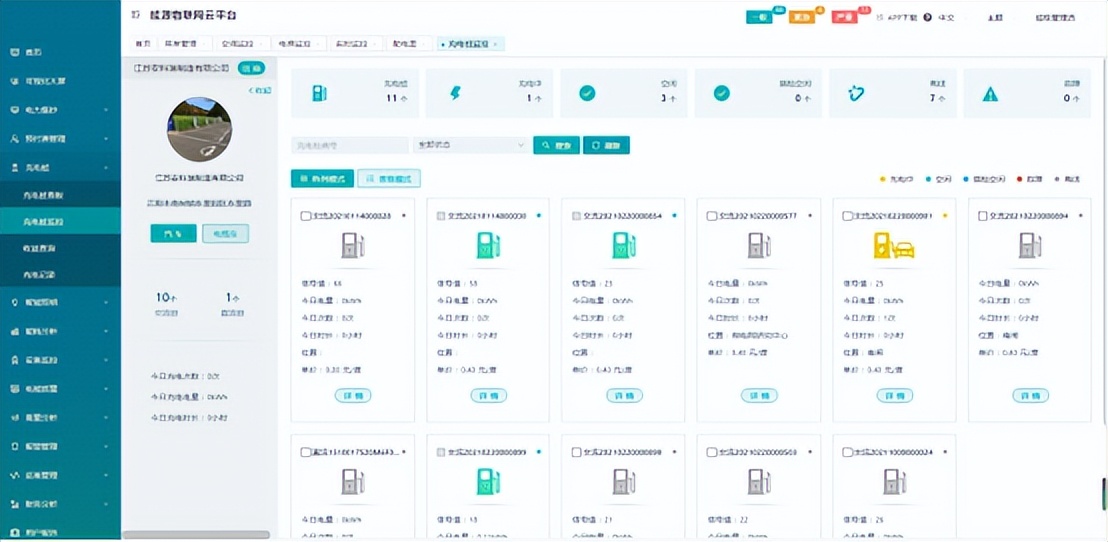Collapse the 充电桩 sidebar section chevron
Viewport: 1108px width, 542px height.
106,168
